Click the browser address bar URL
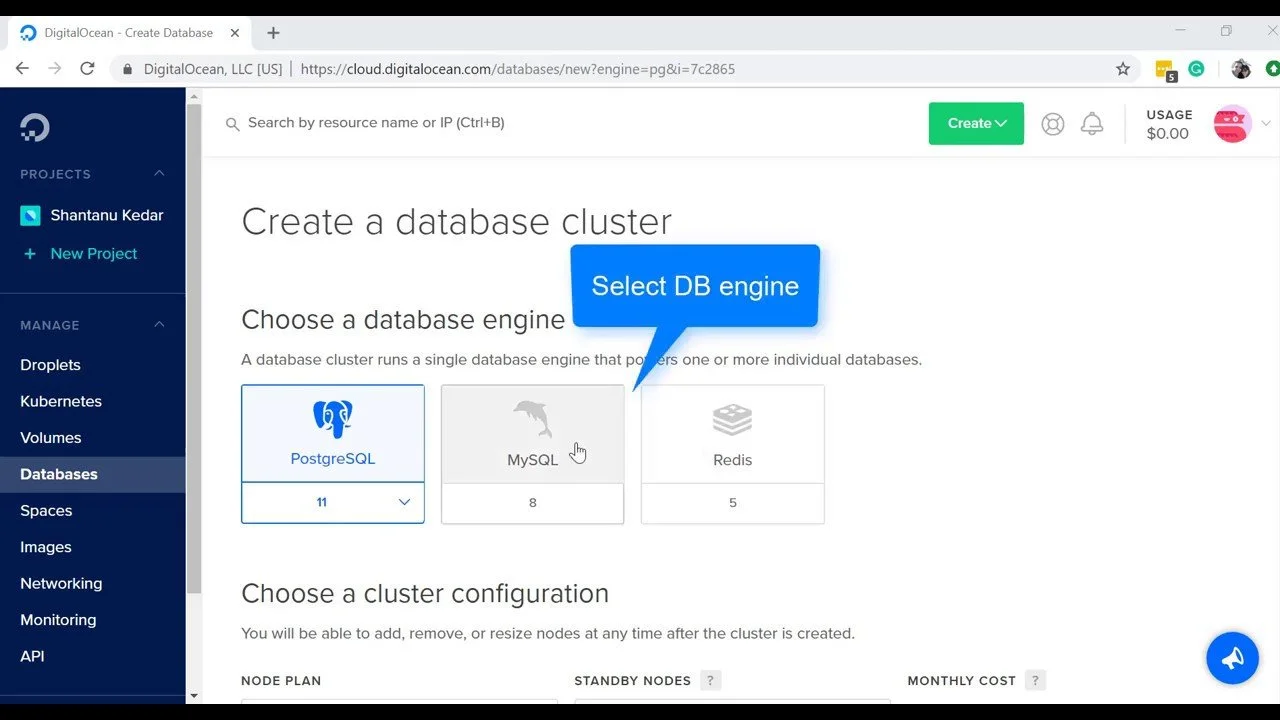This screenshot has height=720, width=1280. coord(517,69)
